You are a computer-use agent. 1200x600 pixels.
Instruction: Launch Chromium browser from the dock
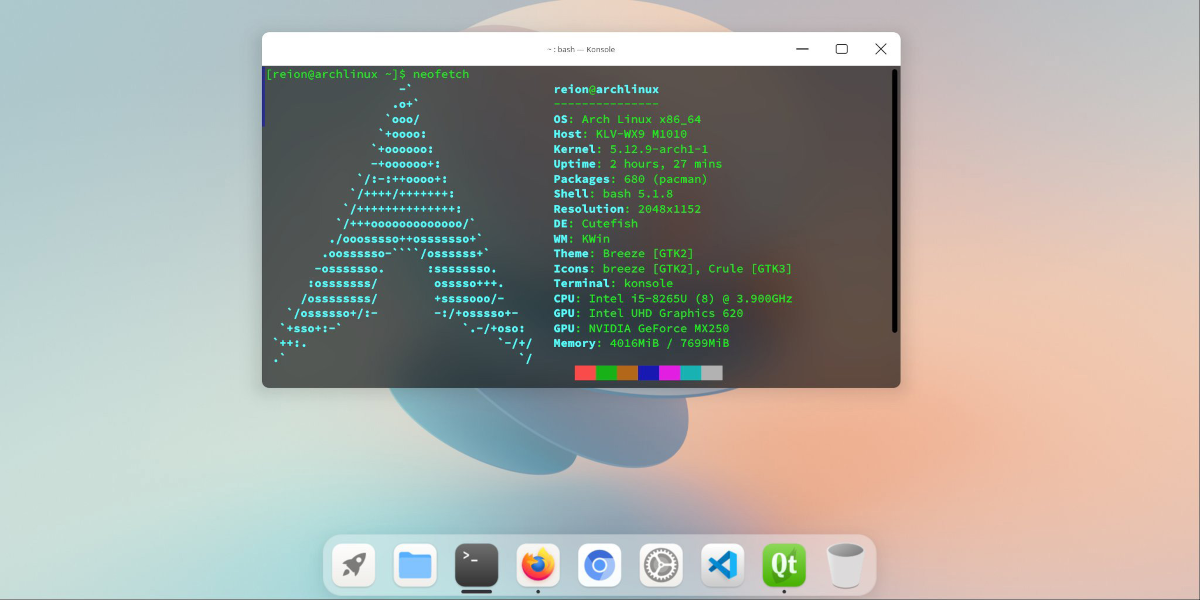pyautogui.click(x=600, y=565)
